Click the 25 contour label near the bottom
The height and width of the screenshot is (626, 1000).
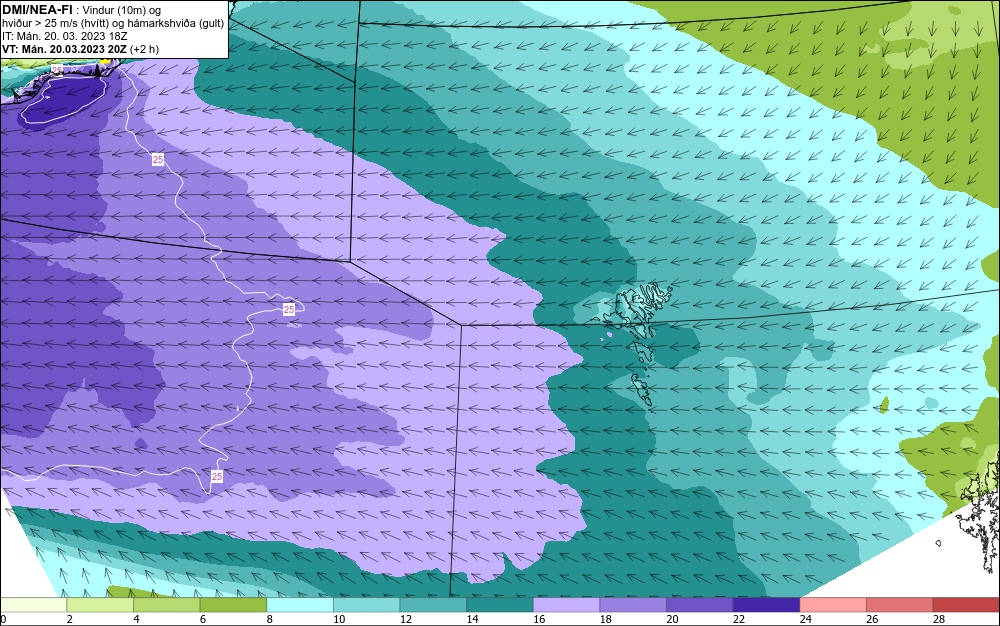(x=217, y=476)
